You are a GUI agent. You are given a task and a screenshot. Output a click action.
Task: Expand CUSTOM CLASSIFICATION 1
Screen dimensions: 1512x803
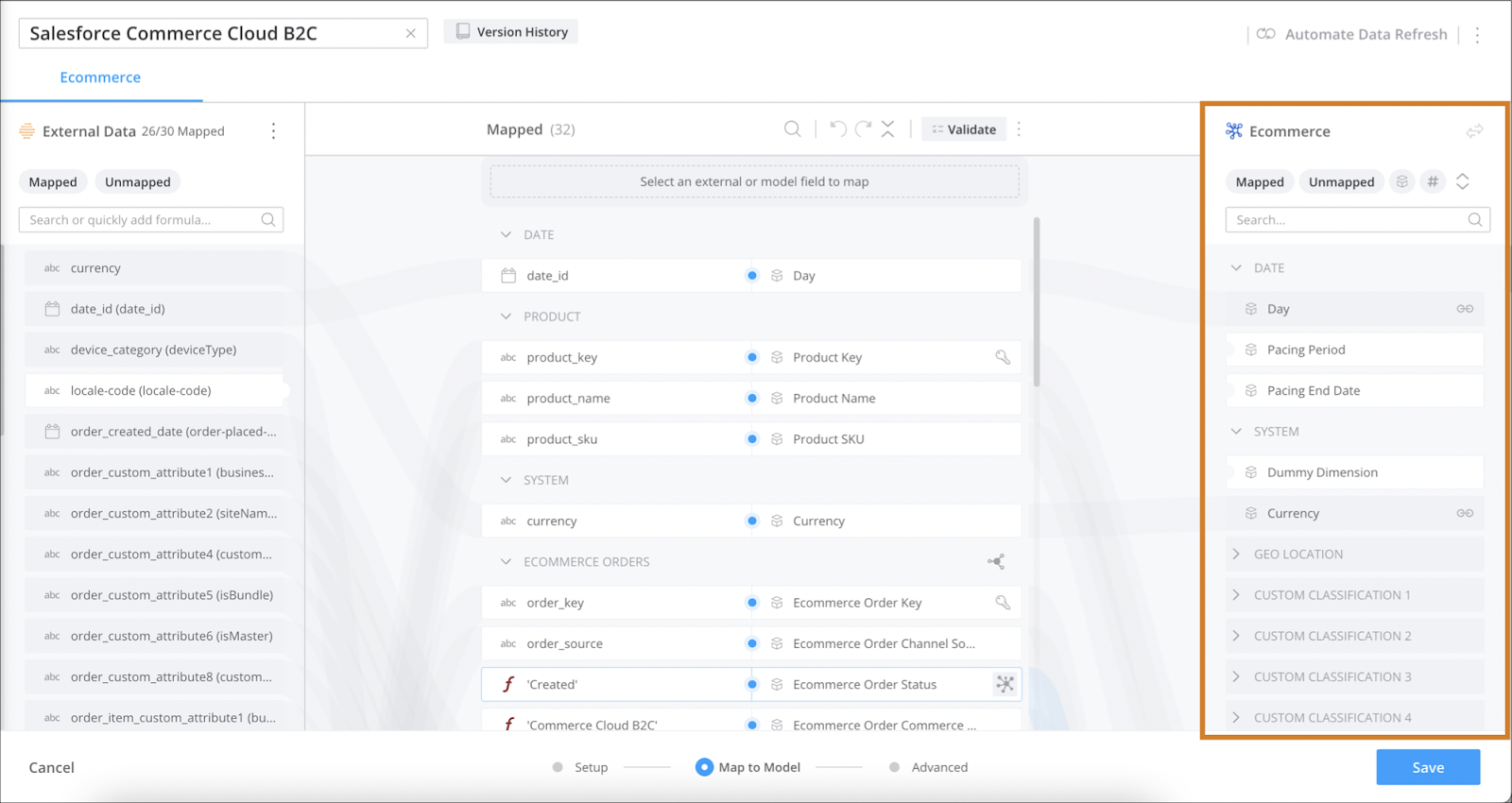point(1354,595)
